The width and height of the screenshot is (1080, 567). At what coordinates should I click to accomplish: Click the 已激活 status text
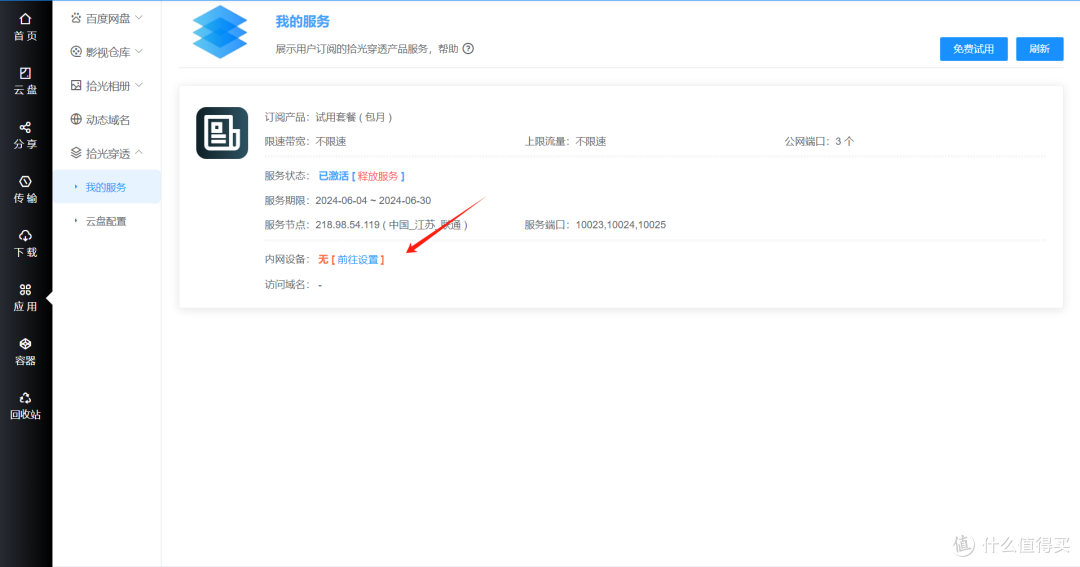(333, 176)
